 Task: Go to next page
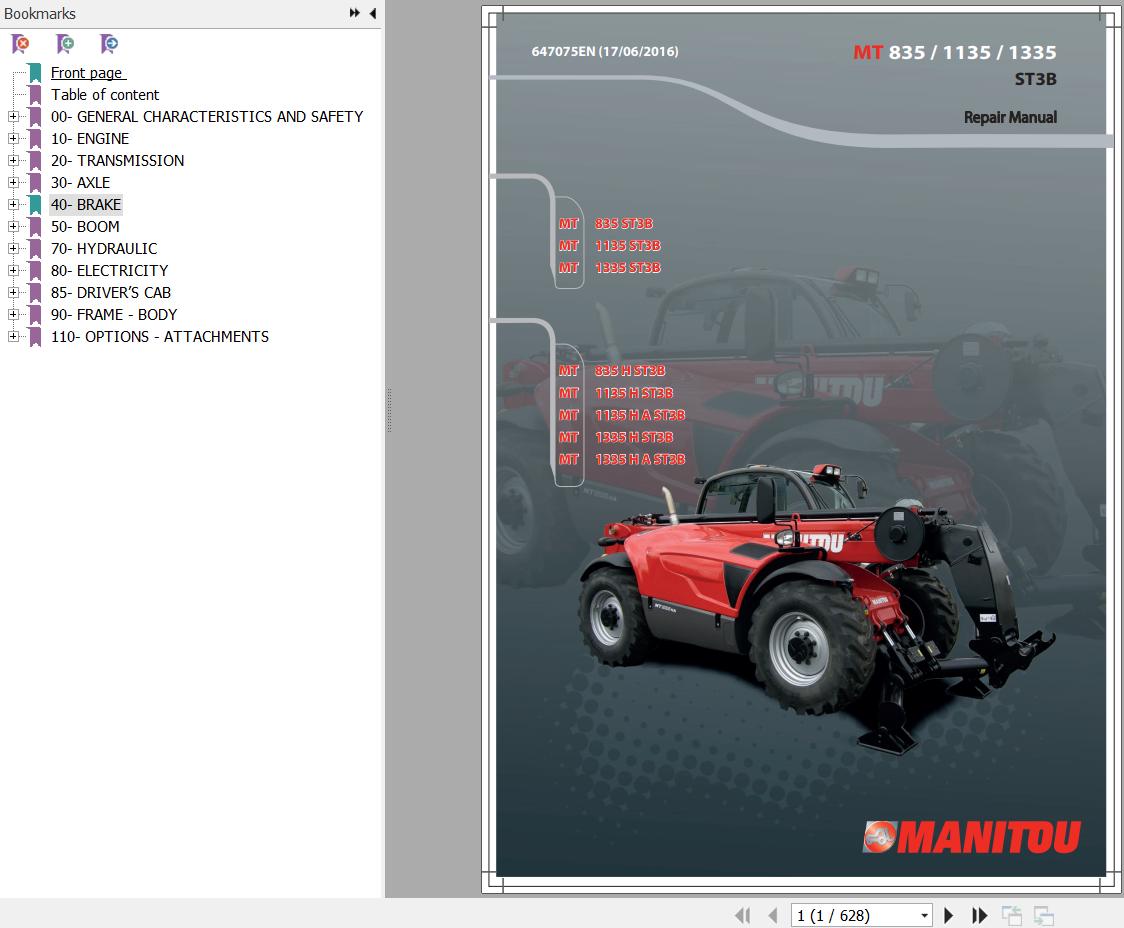pos(948,915)
